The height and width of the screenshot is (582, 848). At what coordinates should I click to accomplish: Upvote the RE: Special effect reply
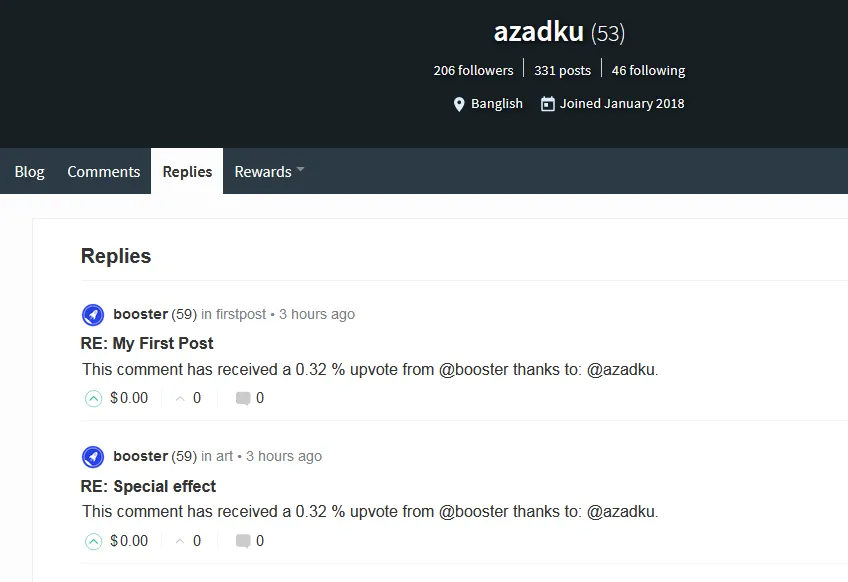pos(94,541)
